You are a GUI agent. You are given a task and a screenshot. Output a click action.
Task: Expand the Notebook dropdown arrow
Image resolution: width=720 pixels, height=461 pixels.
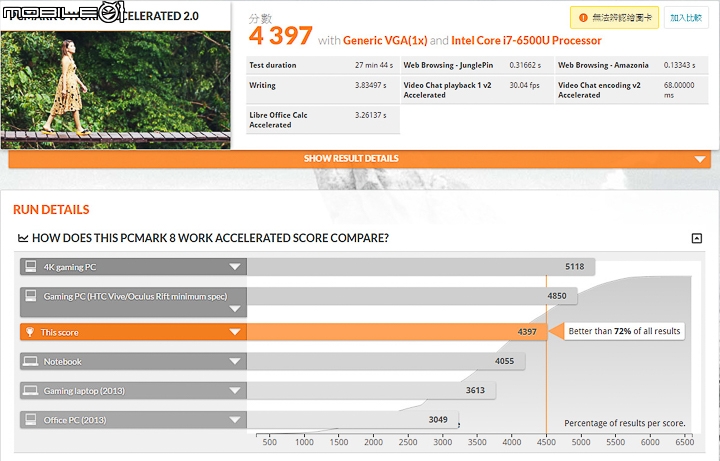[235, 361]
